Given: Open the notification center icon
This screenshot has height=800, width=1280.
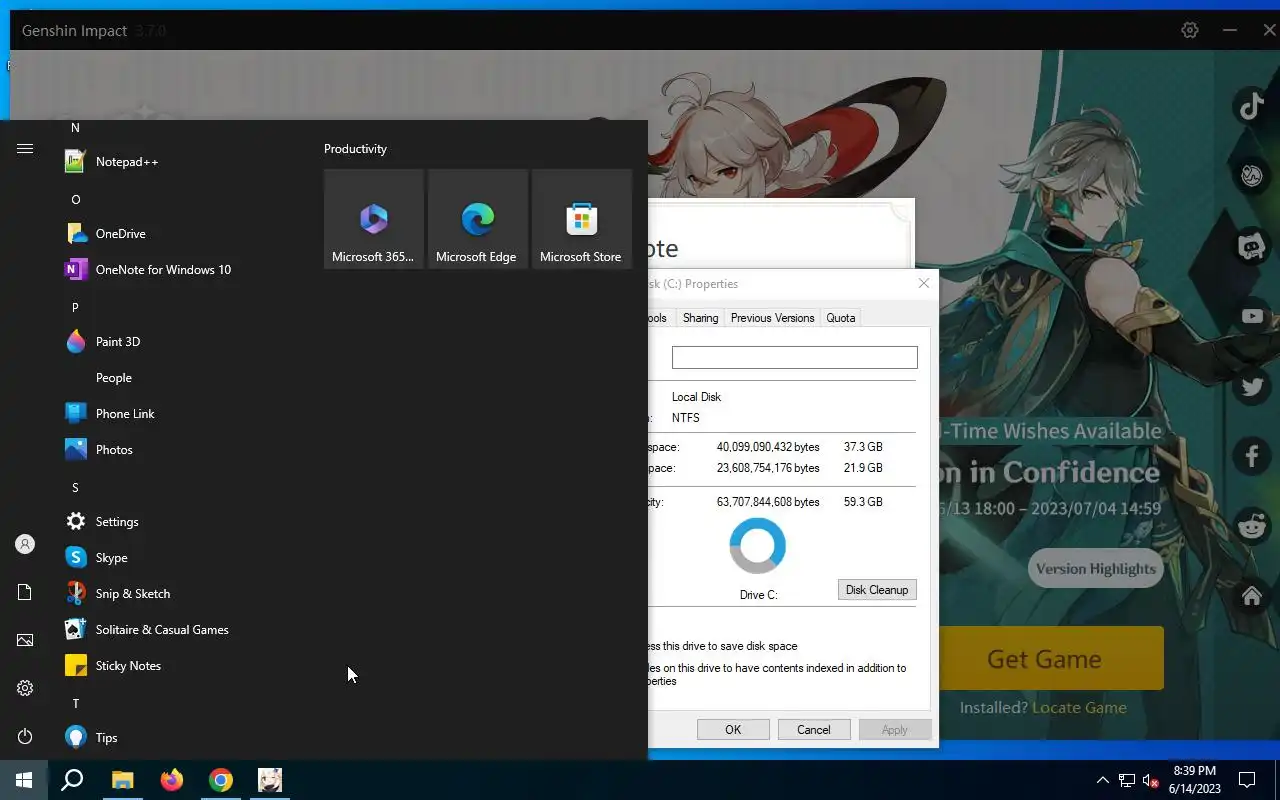Looking at the screenshot, I should [1247, 780].
